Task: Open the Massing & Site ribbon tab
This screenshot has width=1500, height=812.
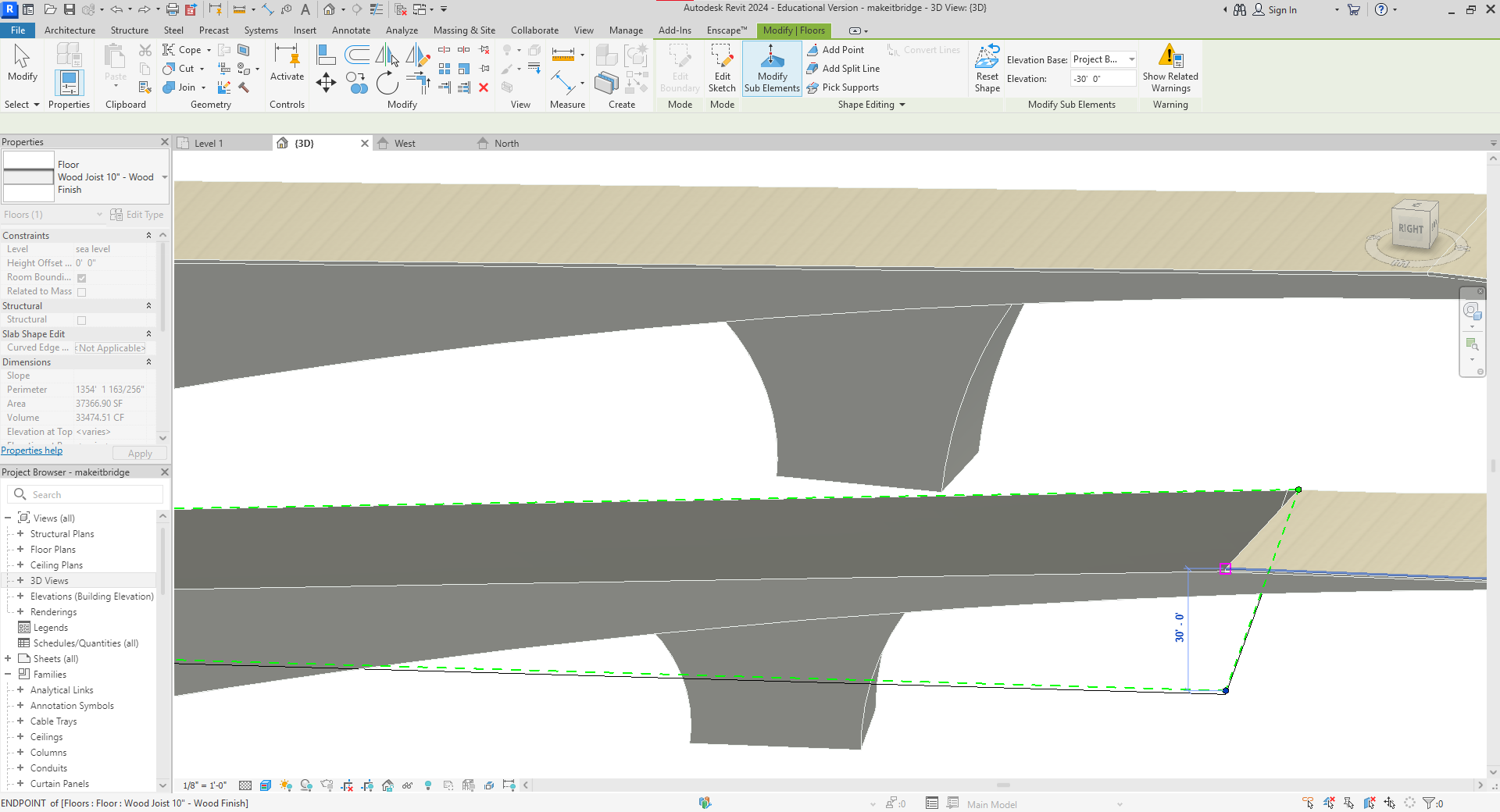Action: [x=464, y=30]
